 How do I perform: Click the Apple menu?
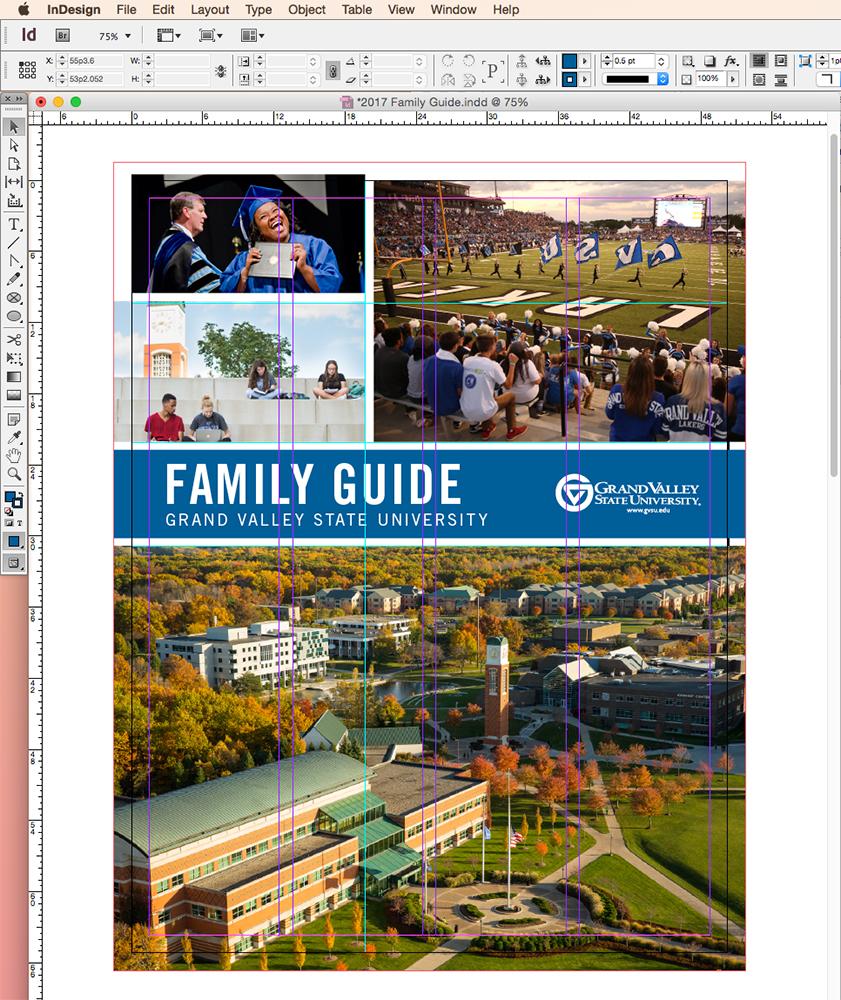[23, 9]
